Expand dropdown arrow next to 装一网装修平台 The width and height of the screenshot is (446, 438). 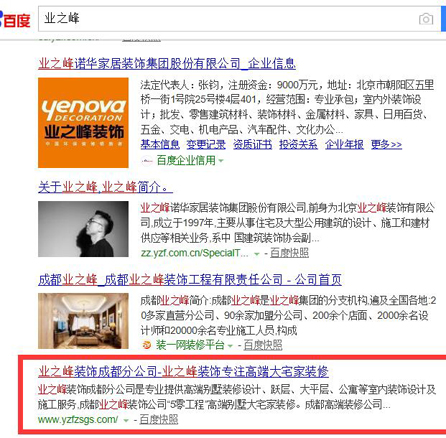[x=230, y=346]
